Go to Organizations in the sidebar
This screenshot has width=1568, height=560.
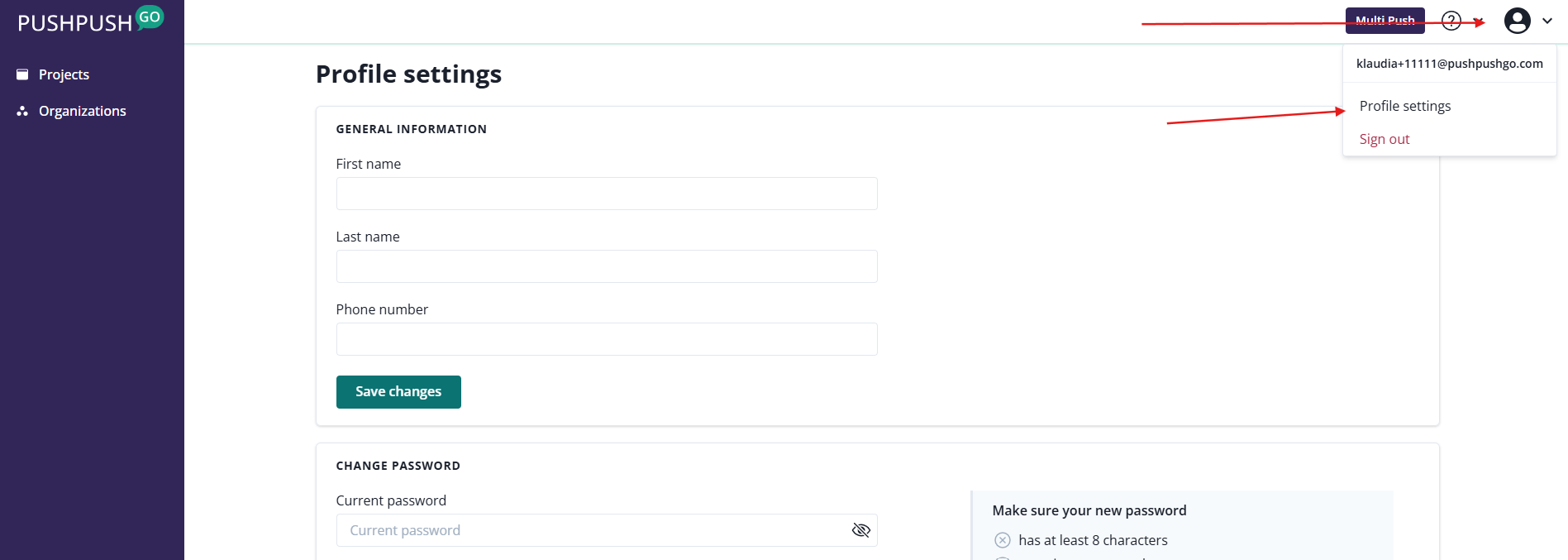pyautogui.click(x=82, y=111)
